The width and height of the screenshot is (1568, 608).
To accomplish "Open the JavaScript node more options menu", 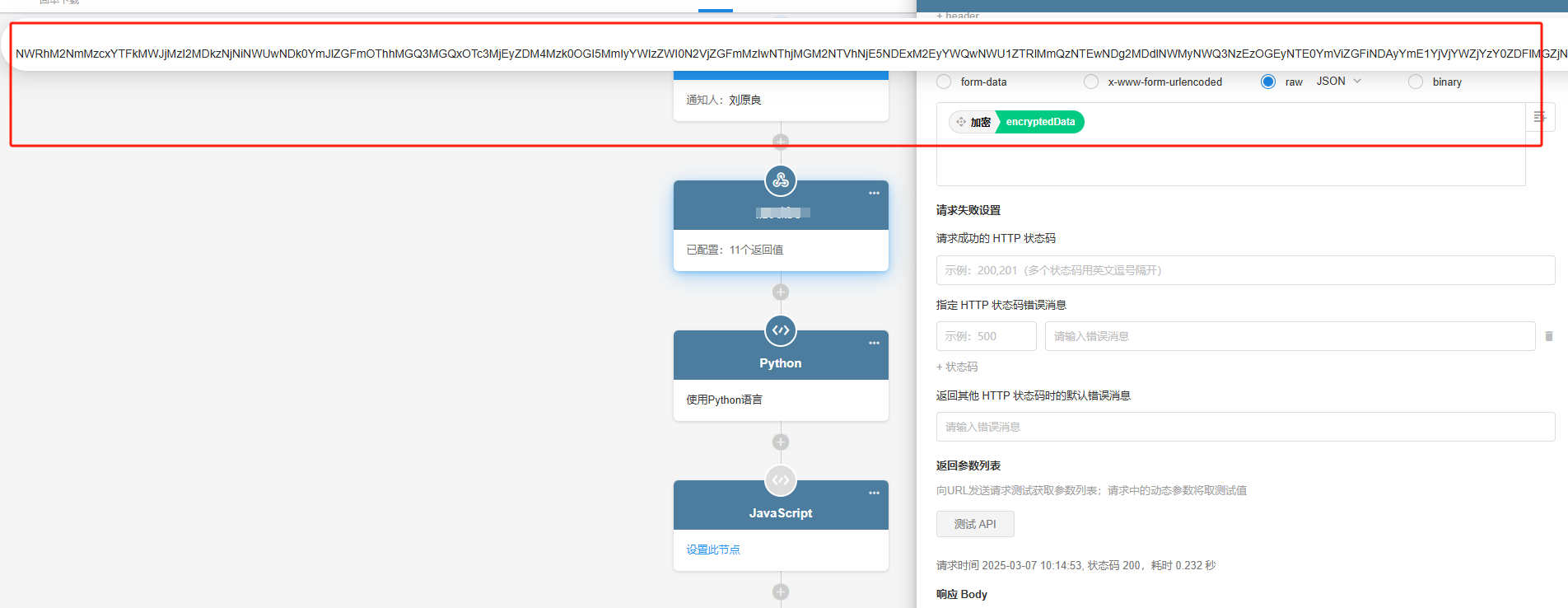I will 874,493.
